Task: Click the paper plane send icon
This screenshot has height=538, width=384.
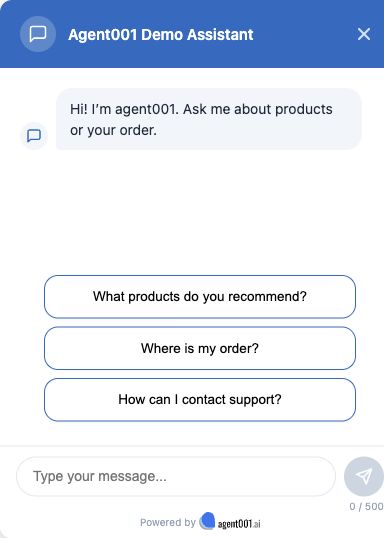Action: tap(363, 476)
